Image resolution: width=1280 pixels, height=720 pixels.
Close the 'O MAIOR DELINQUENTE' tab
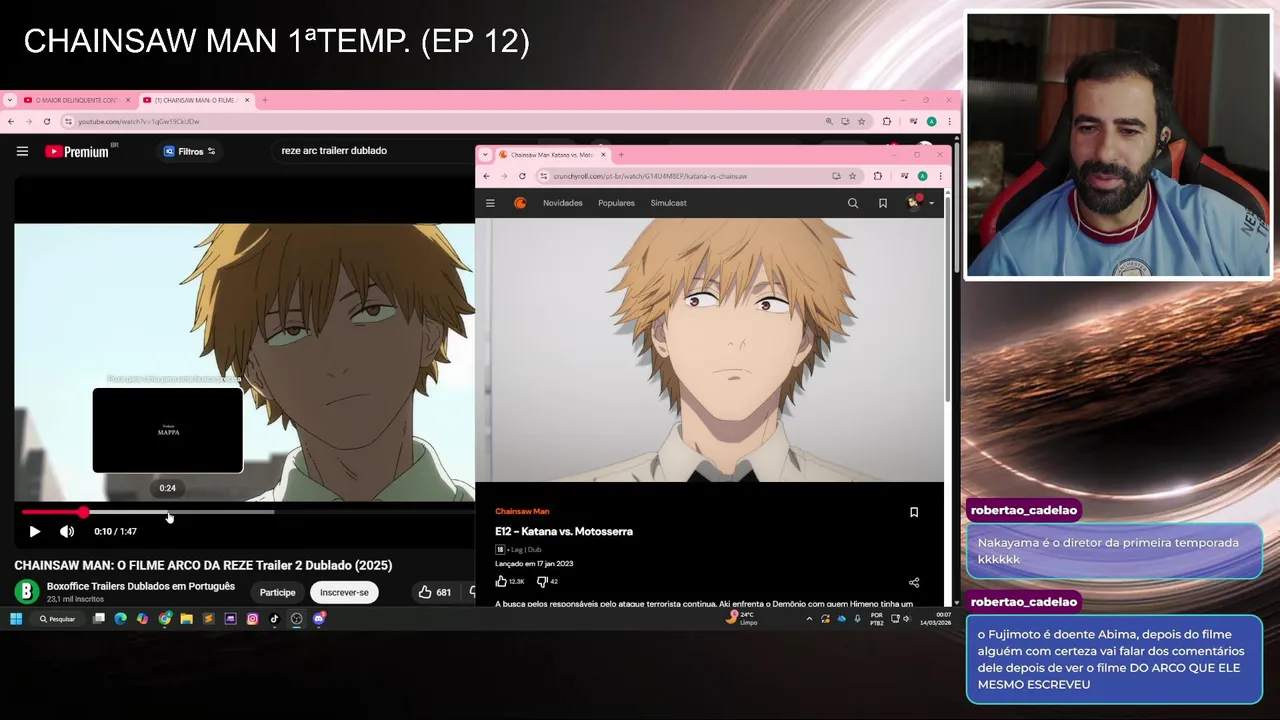click(128, 100)
